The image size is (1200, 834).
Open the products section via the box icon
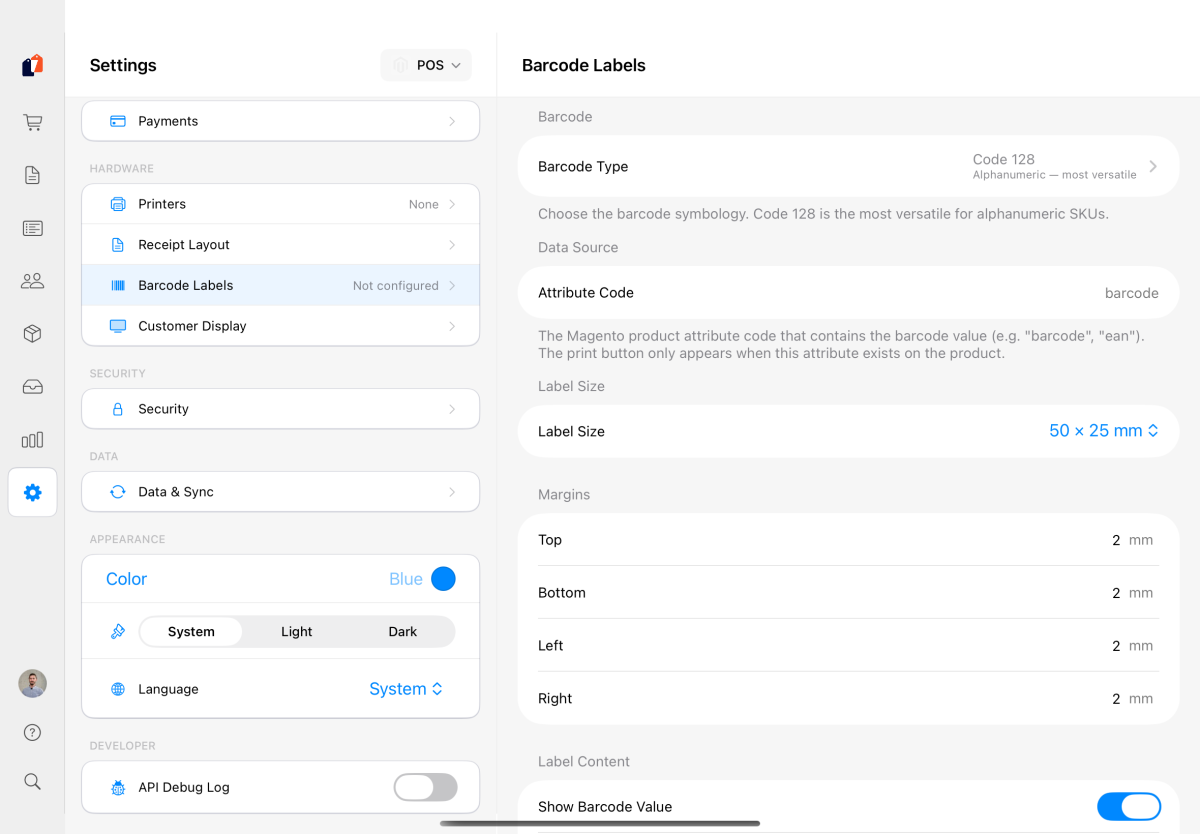[x=32, y=334]
